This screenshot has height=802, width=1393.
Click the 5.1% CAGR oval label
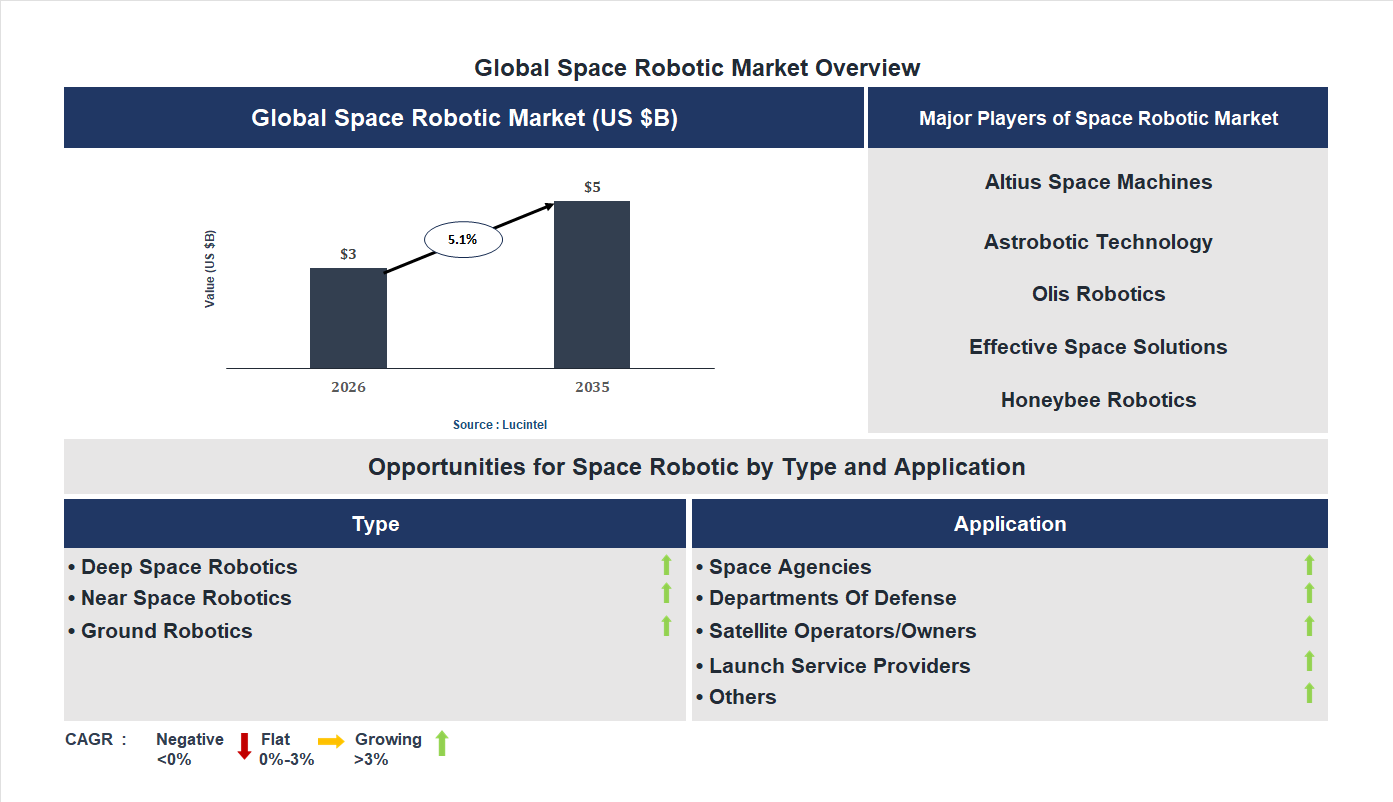coord(463,240)
